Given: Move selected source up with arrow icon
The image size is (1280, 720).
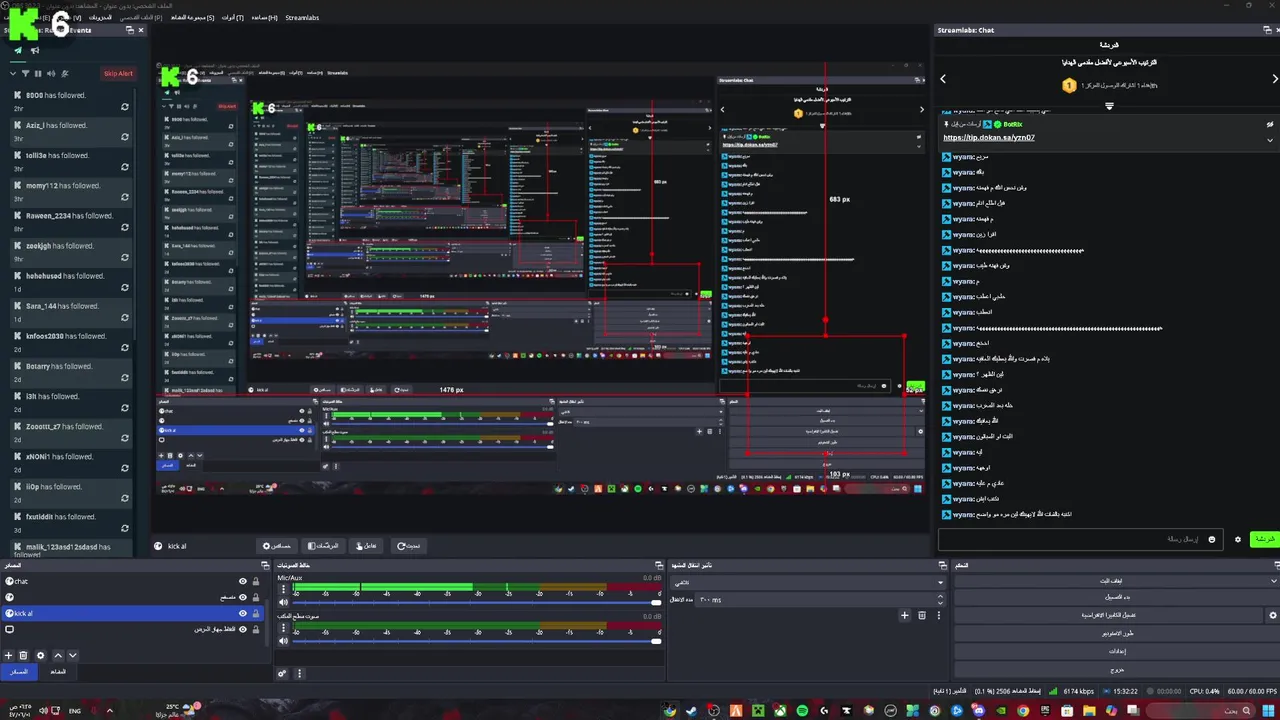Looking at the screenshot, I should 57,655.
